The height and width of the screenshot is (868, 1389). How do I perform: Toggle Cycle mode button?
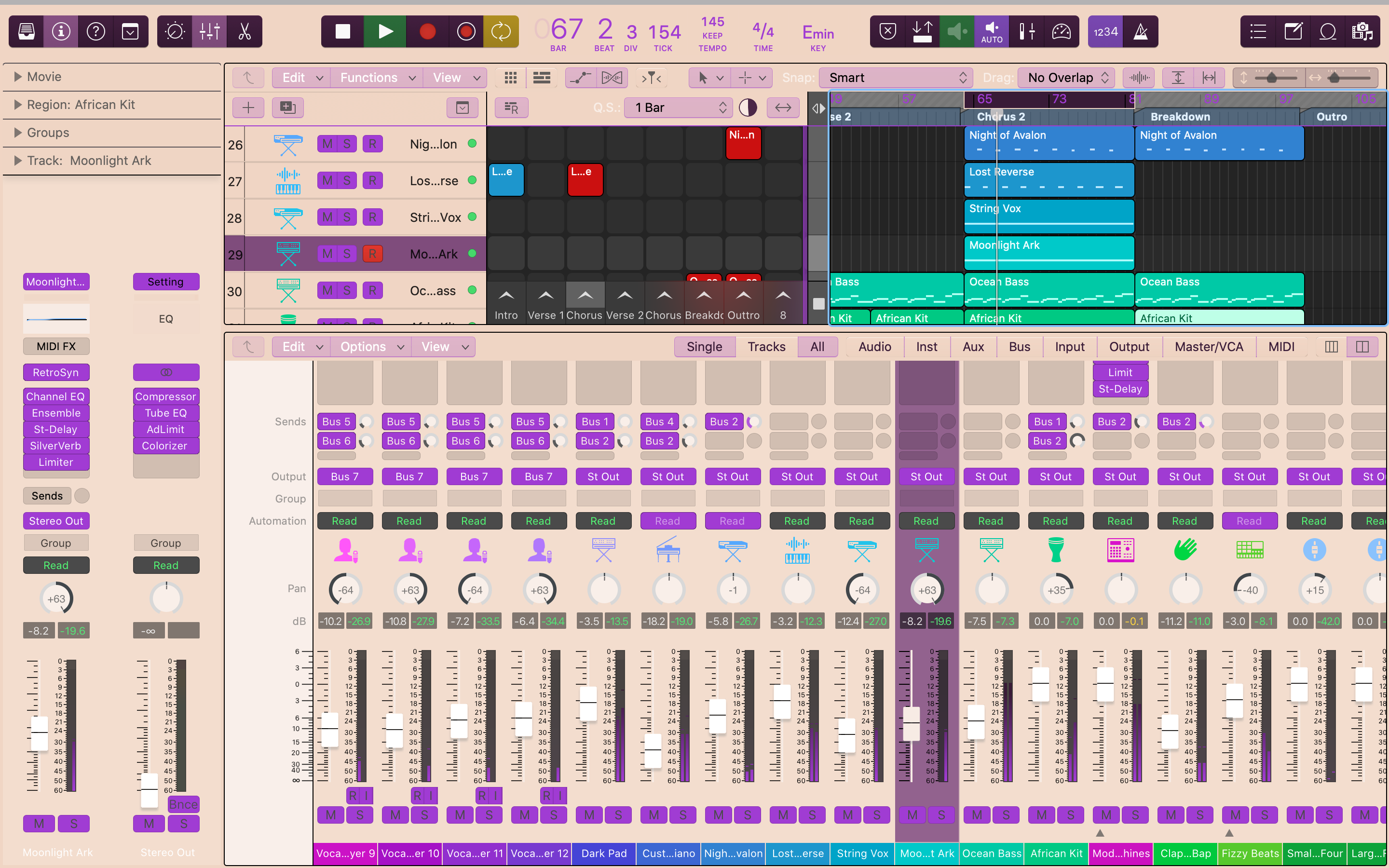tap(501, 31)
